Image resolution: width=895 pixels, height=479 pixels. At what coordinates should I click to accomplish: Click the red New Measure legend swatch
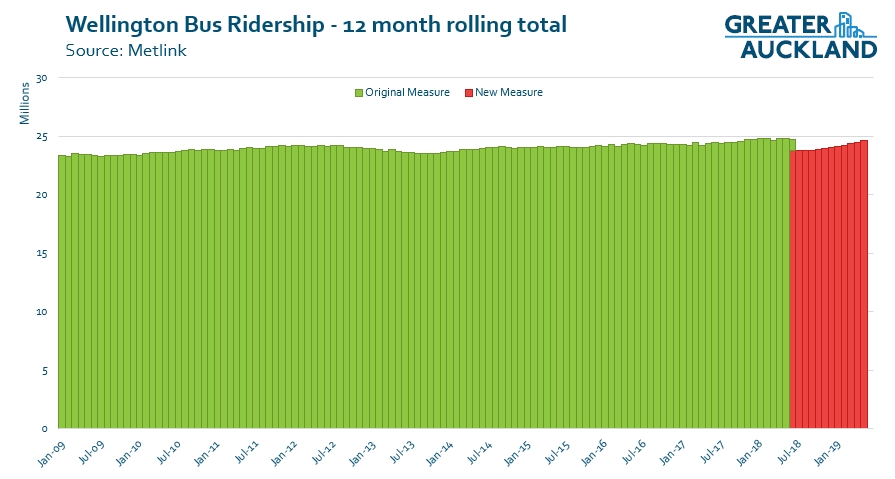tap(467, 93)
